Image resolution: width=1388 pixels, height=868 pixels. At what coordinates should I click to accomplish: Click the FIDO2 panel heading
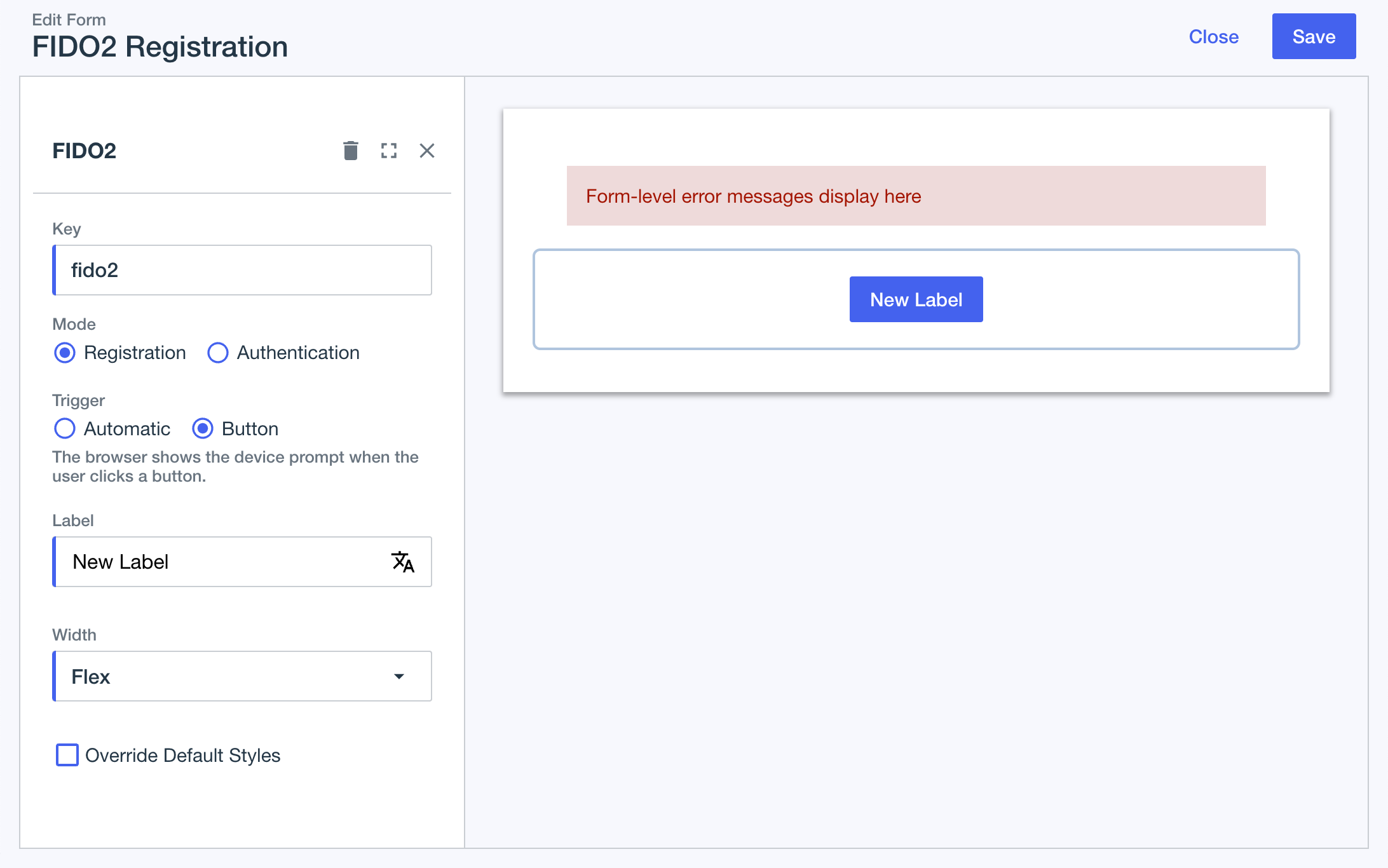point(85,151)
